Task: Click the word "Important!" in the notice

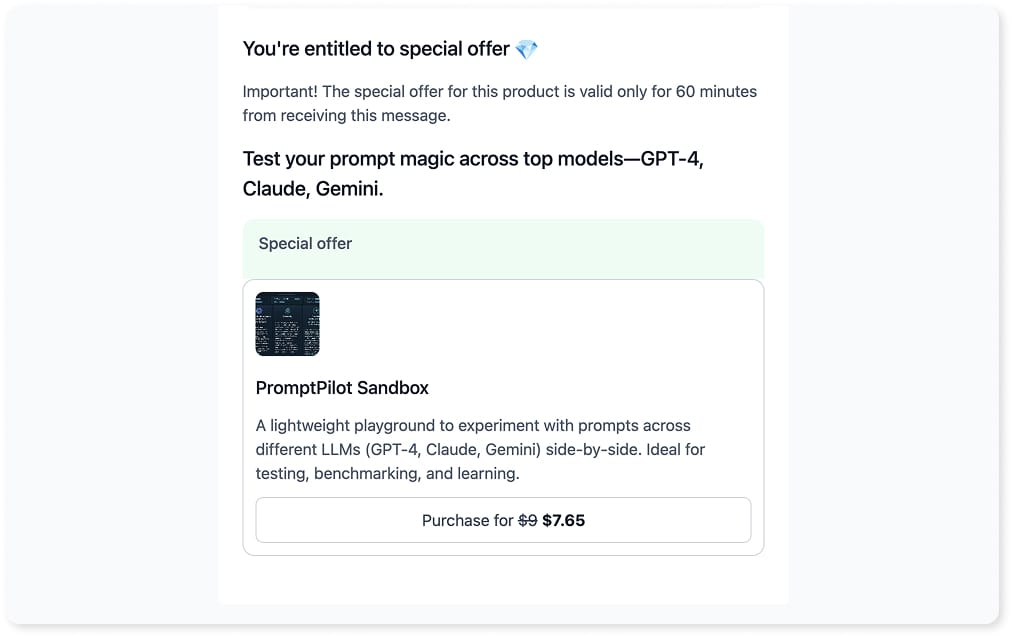Action: tap(280, 92)
